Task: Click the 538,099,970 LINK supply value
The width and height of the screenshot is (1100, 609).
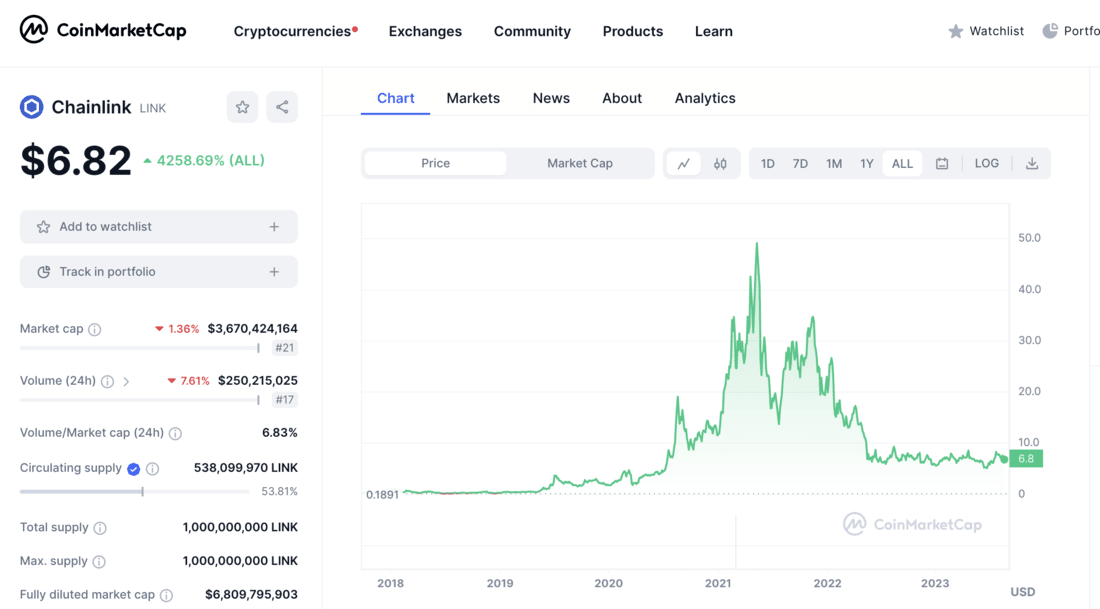Action: coord(246,467)
